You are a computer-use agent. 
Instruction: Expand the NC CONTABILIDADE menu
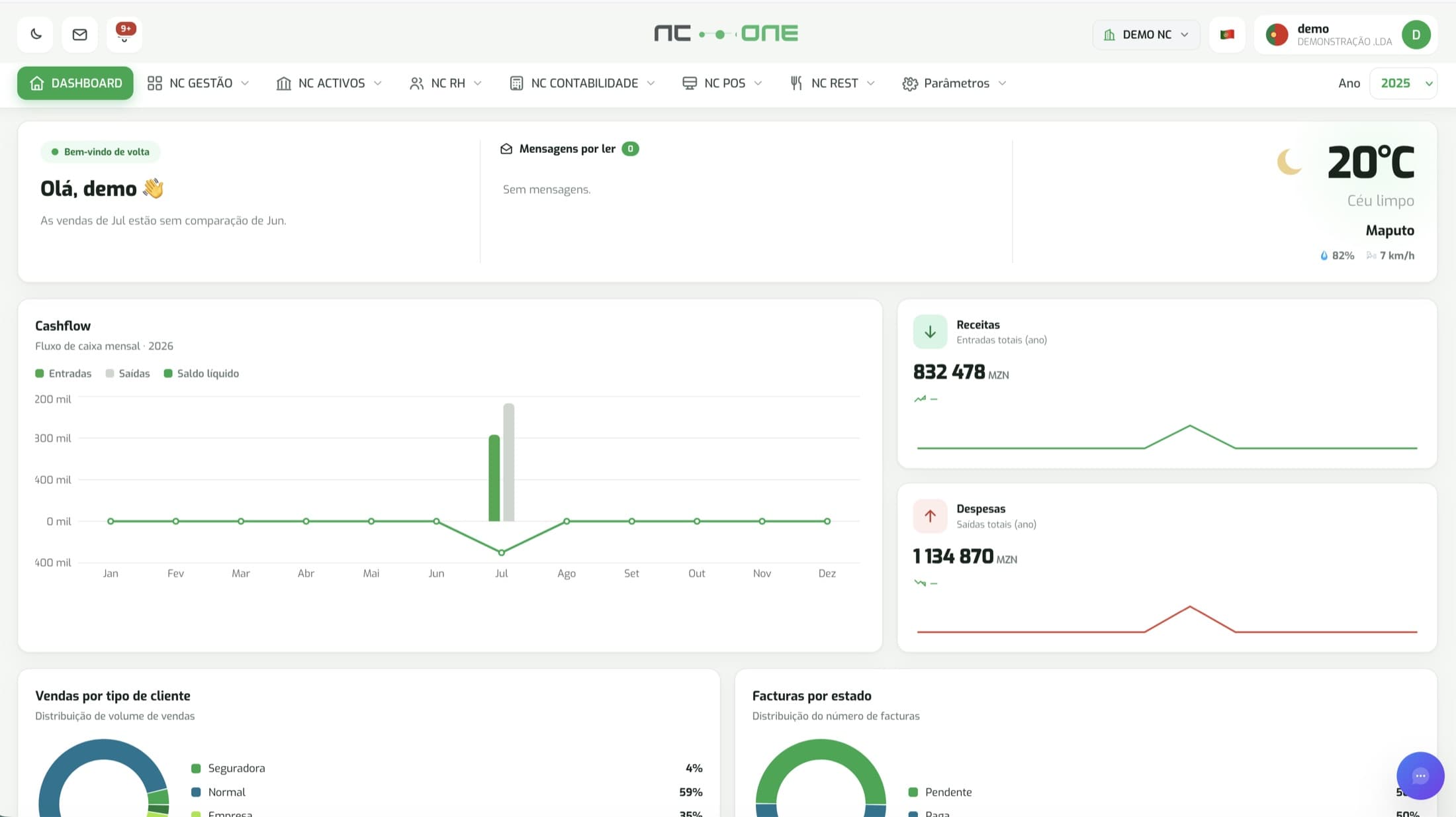(582, 83)
